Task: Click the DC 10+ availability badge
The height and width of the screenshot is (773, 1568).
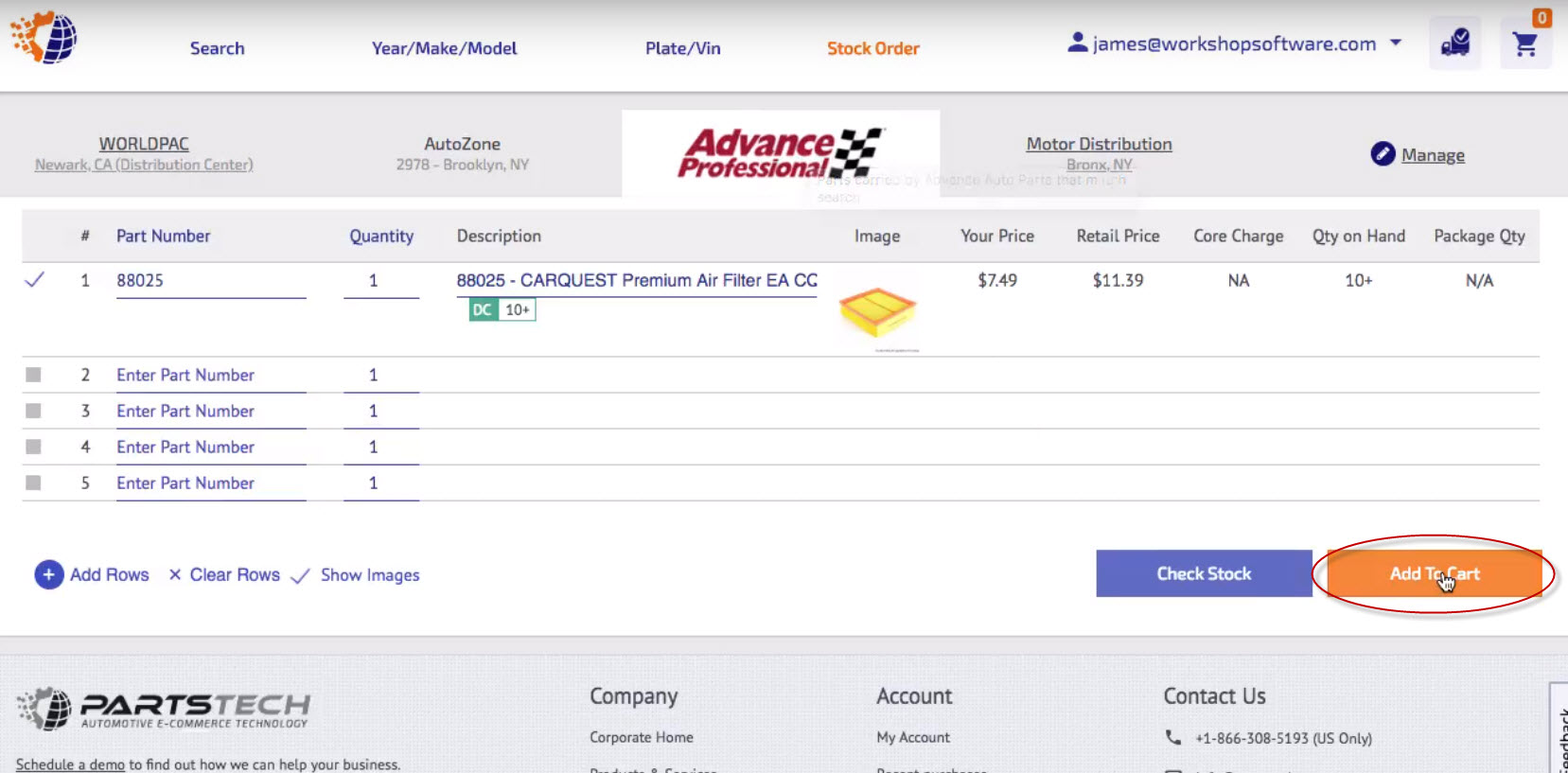Action: click(502, 309)
